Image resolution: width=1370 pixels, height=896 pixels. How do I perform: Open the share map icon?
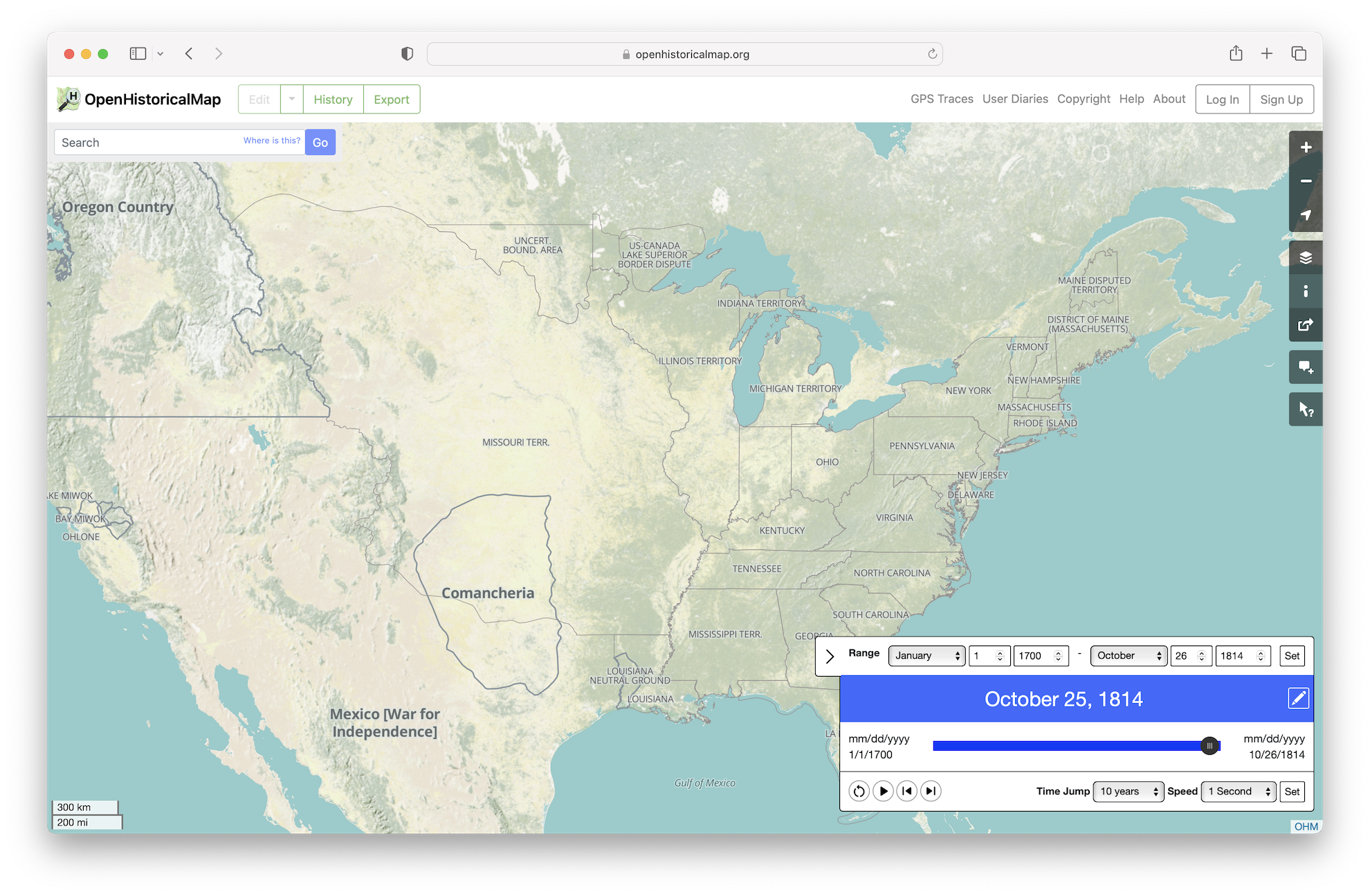pyautogui.click(x=1306, y=325)
